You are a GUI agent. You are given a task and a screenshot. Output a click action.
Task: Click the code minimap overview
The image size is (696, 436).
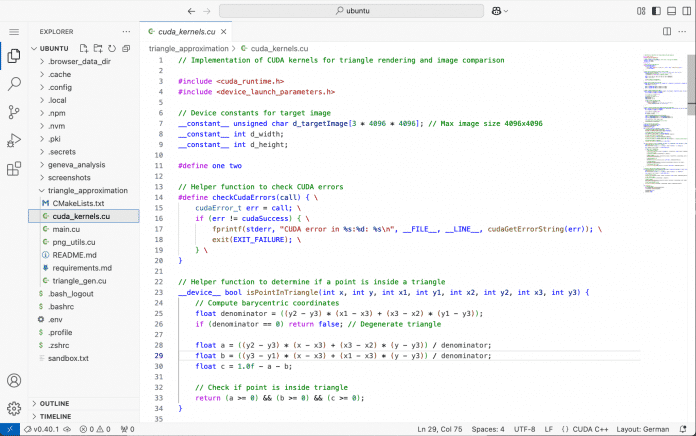665,123
